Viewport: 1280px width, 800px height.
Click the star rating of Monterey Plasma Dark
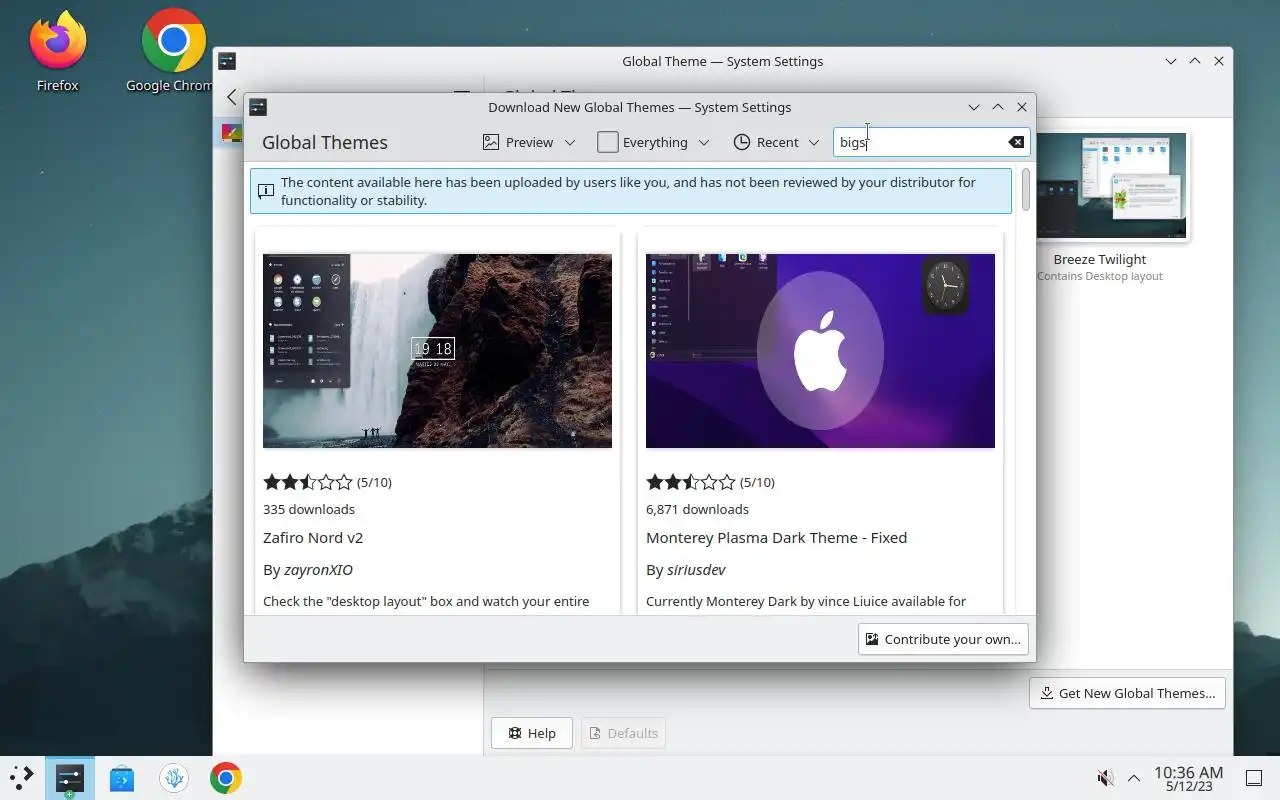(x=691, y=482)
